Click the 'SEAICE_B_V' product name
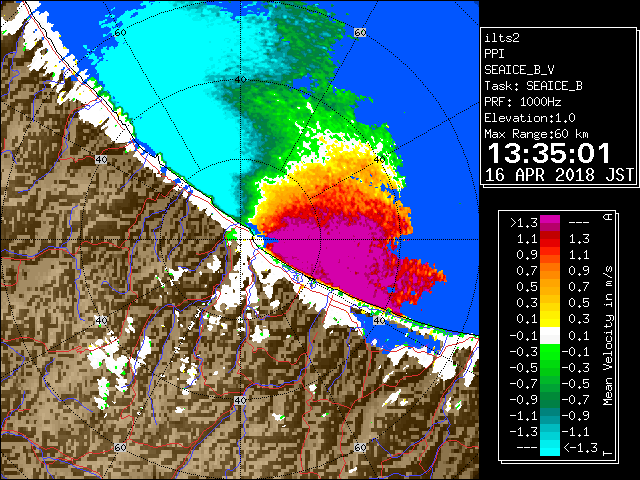640x480 pixels. (x=519, y=70)
